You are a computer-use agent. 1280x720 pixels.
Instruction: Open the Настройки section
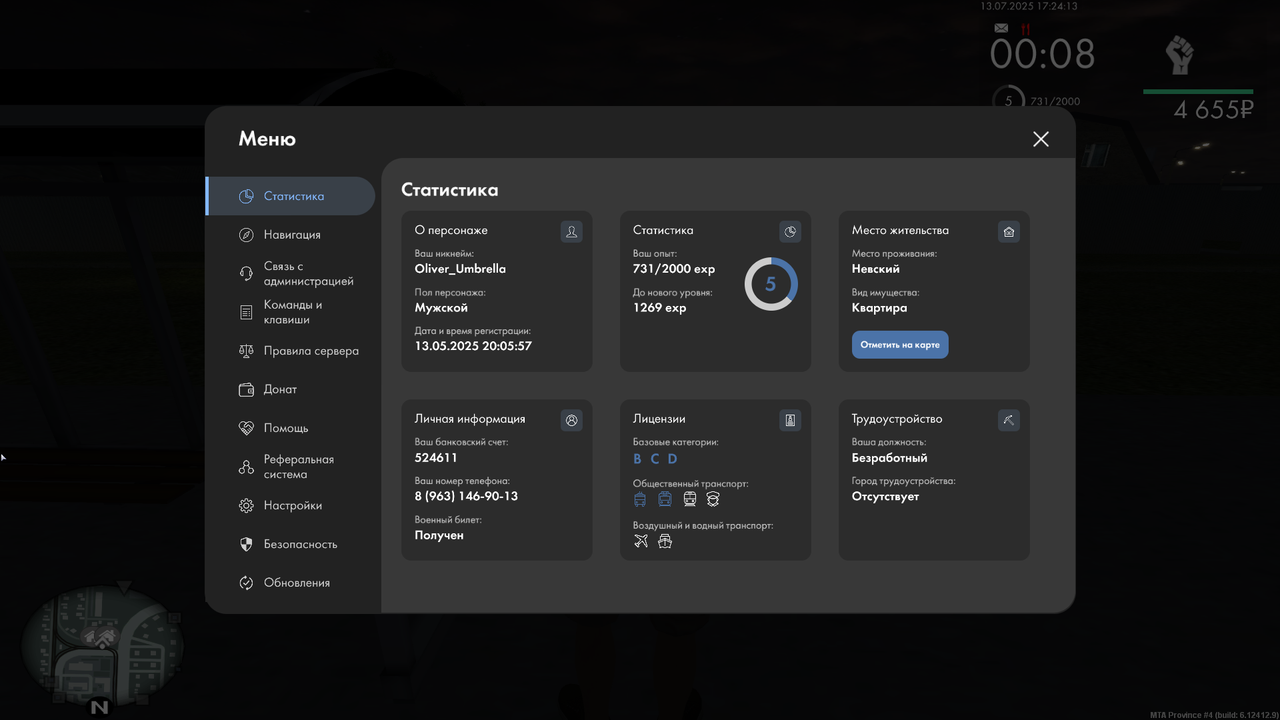click(x=290, y=506)
